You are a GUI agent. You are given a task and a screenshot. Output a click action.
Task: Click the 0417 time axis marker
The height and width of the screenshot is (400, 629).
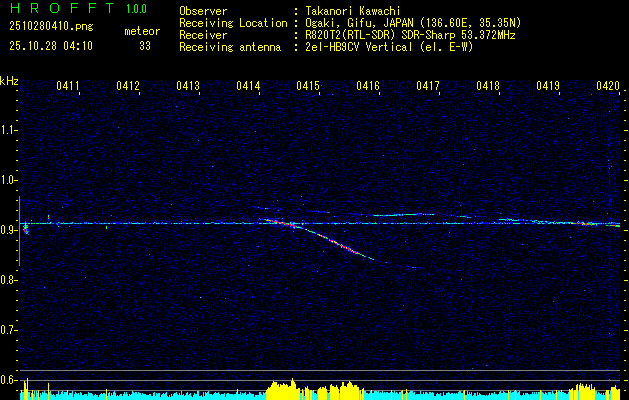coord(428,85)
